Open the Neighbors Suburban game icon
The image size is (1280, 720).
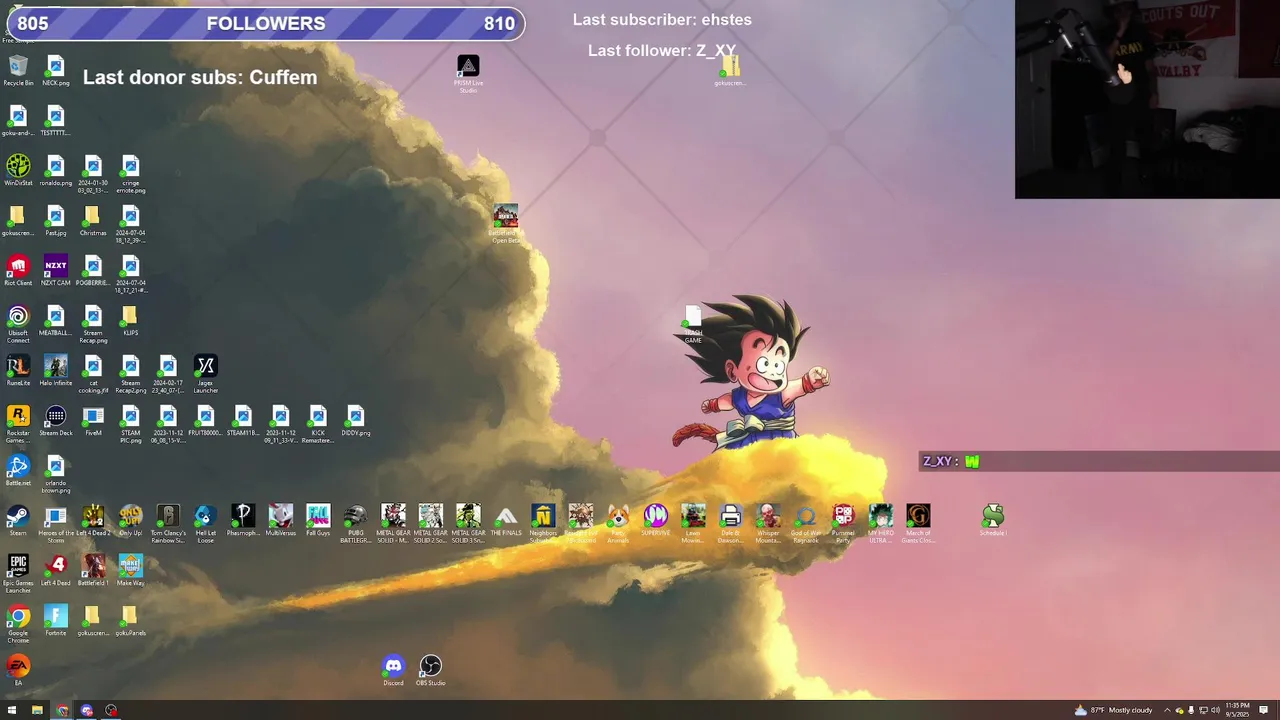pyautogui.click(x=543, y=524)
